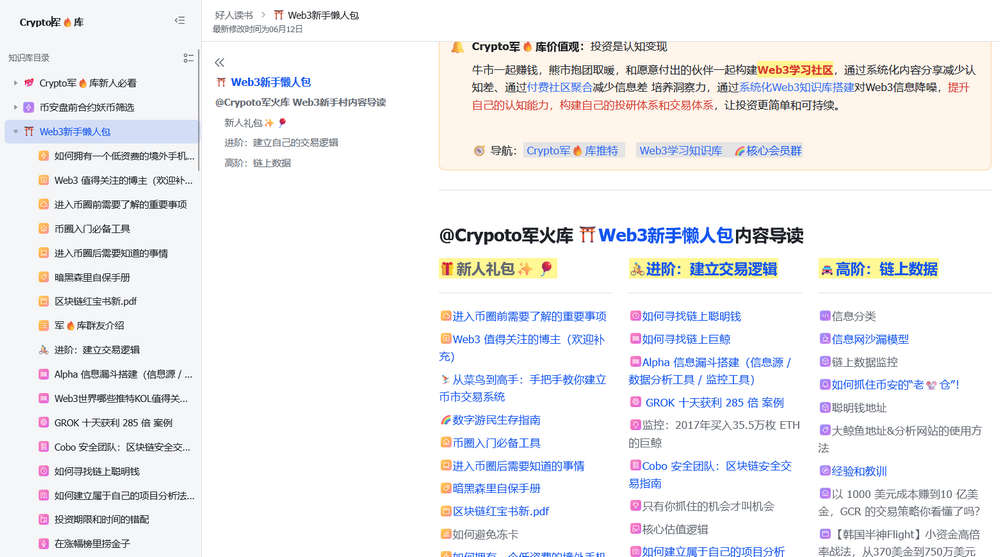Collapse the Web3新手懒人包 tree node
This screenshot has width=1000, height=557.
point(15,131)
